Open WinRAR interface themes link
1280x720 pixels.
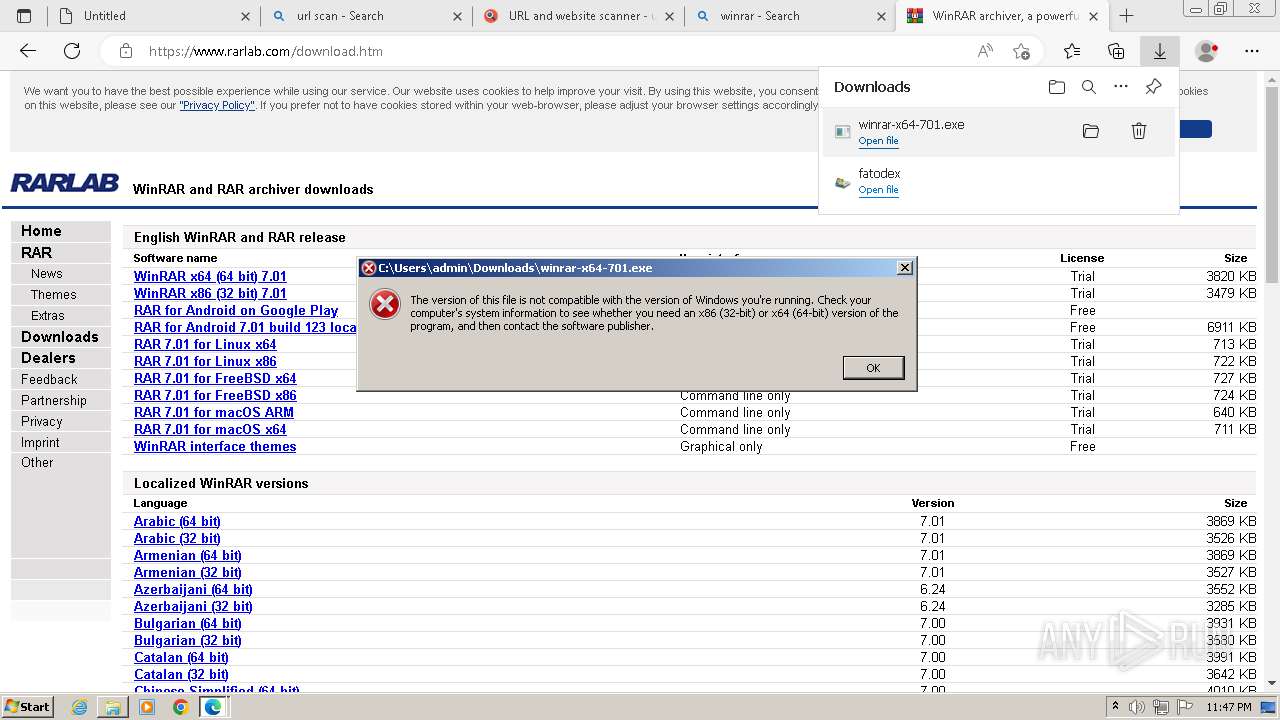point(215,447)
